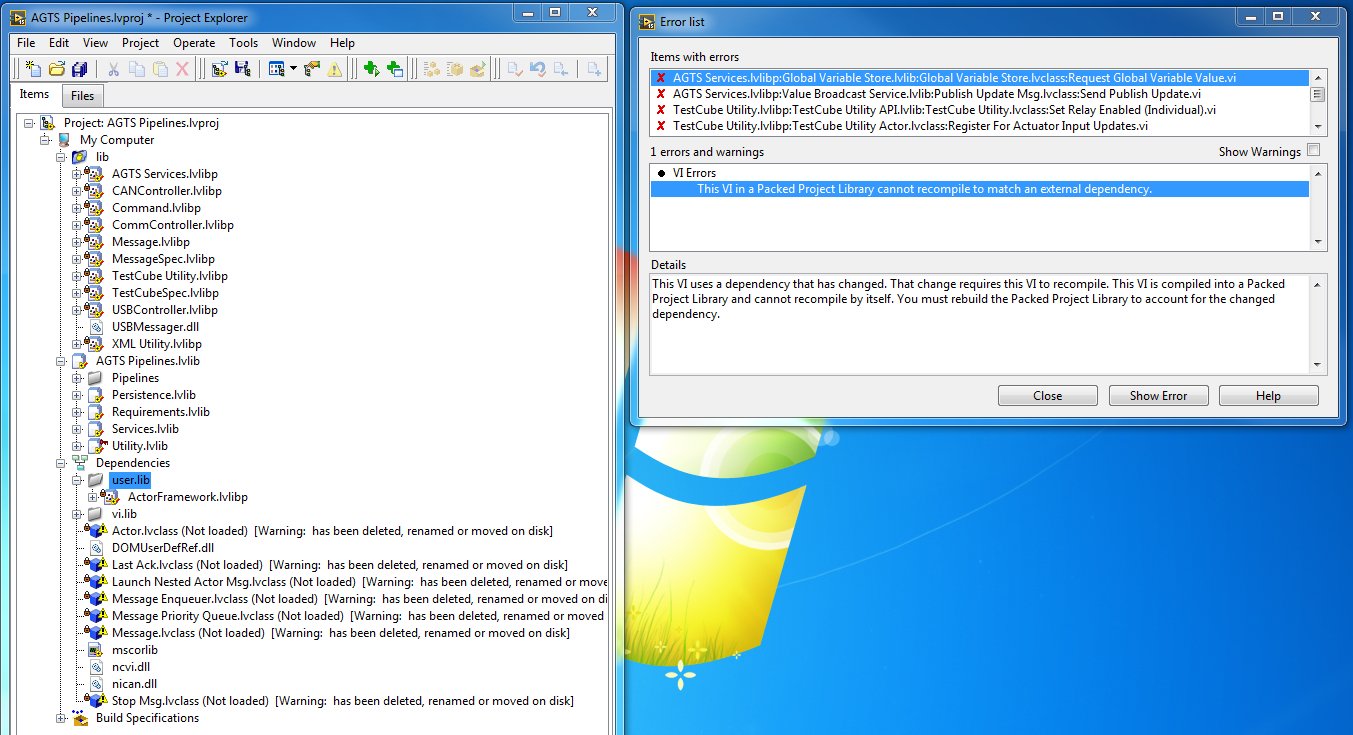This screenshot has height=735, width=1353.
Task: Select Set Relay Enabled (Individual).vi error row
Action: 980,110
